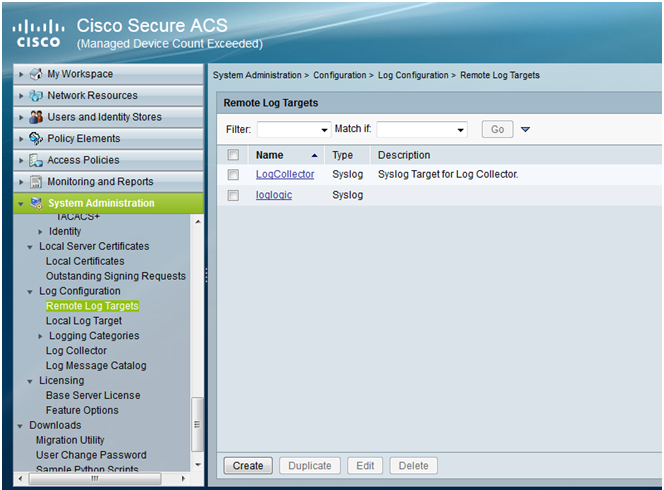Screen dimensions: 664x490
Task: Click the Duplicate button
Action: click(310, 466)
